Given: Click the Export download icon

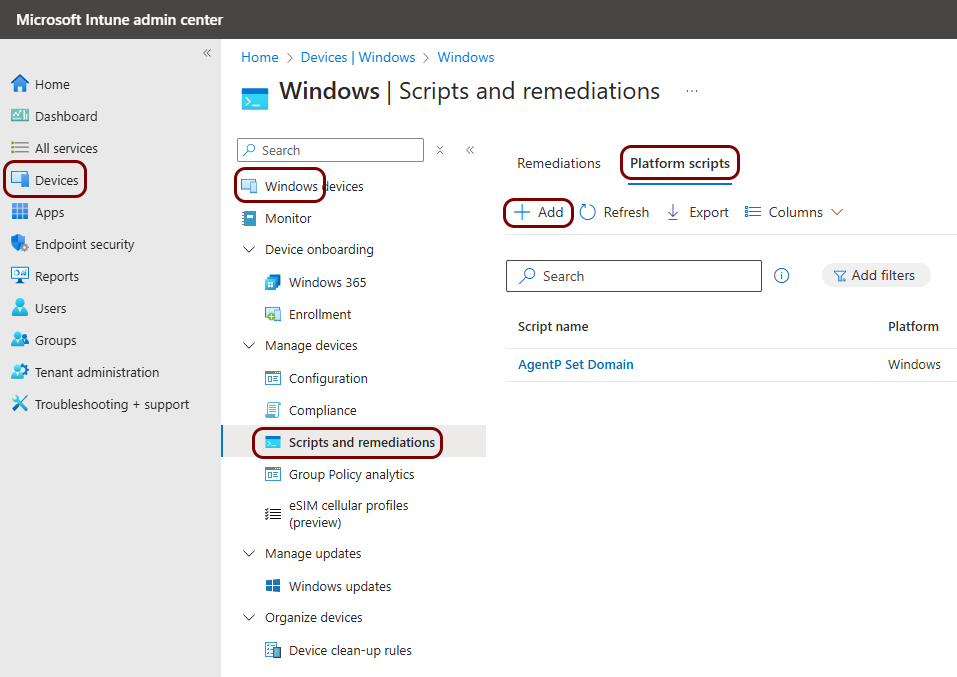Looking at the screenshot, I should click(x=673, y=212).
